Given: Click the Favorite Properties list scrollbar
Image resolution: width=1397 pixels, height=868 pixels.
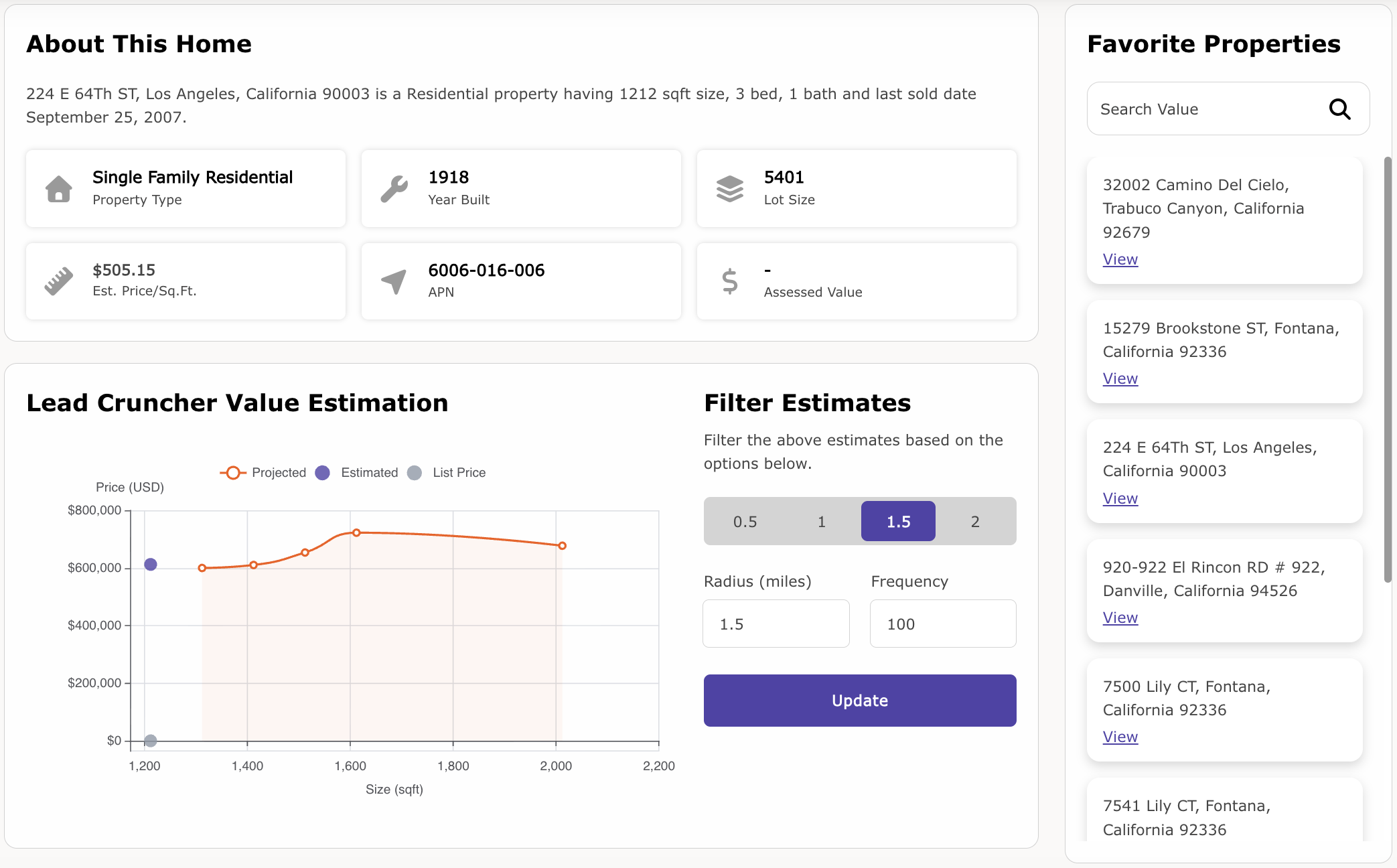Looking at the screenshot, I should click(x=1388, y=368).
